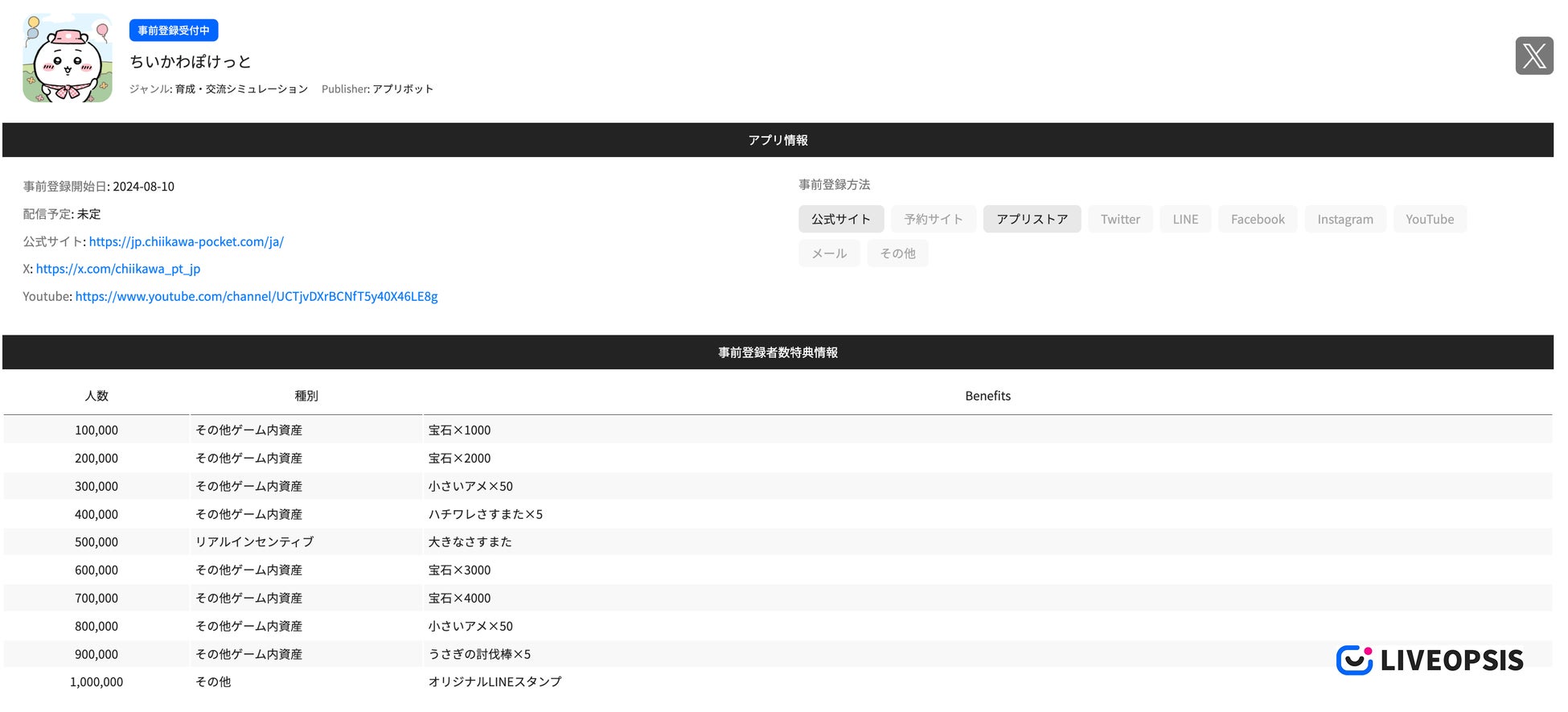The width and height of the screenshot is (1568, 712).
Task: Open the Chiikawa Pocket app icon thumbnail
Action: click(x=68, y=58)
